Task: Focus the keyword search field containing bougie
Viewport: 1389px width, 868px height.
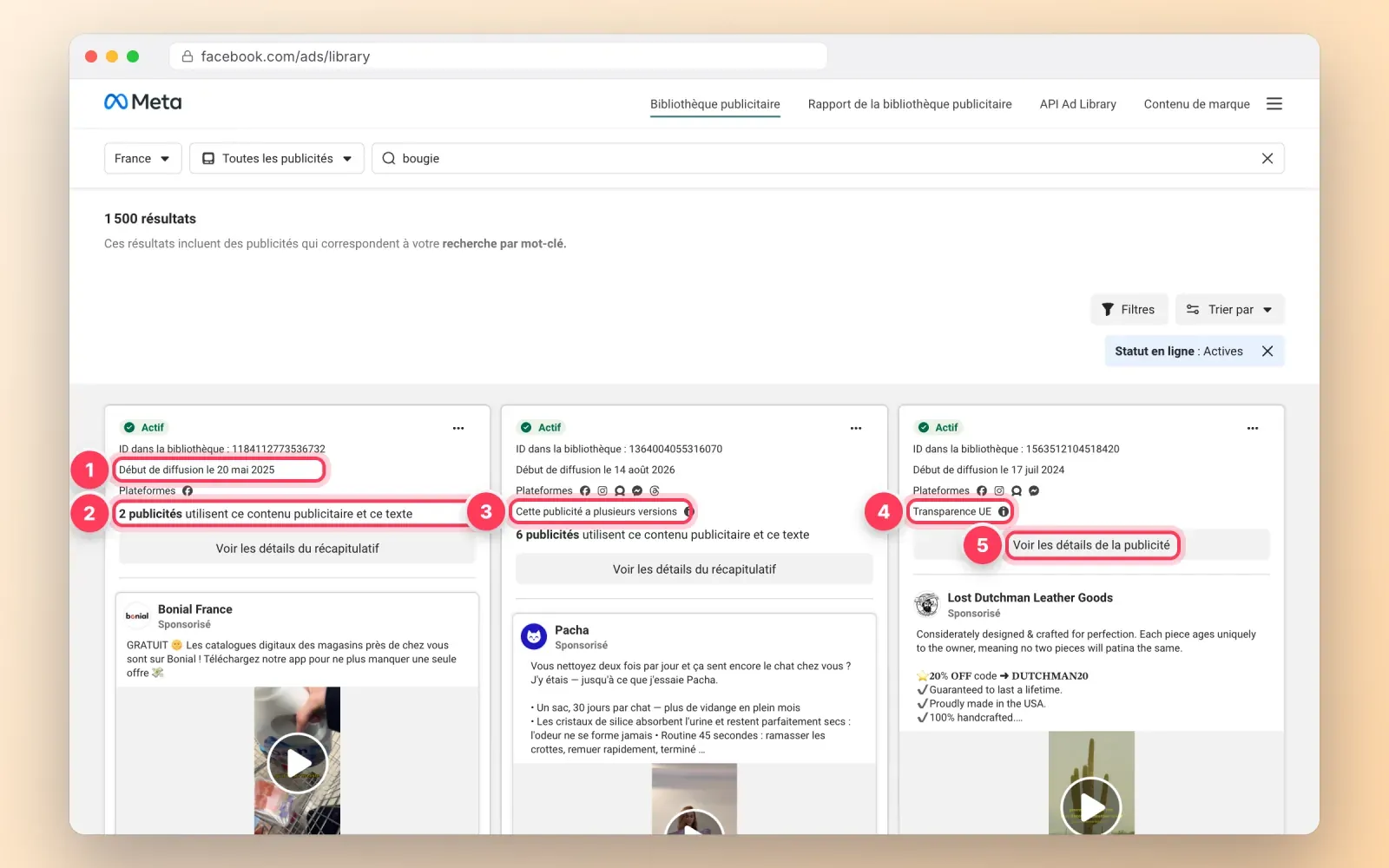Action: tap(827, 158)
